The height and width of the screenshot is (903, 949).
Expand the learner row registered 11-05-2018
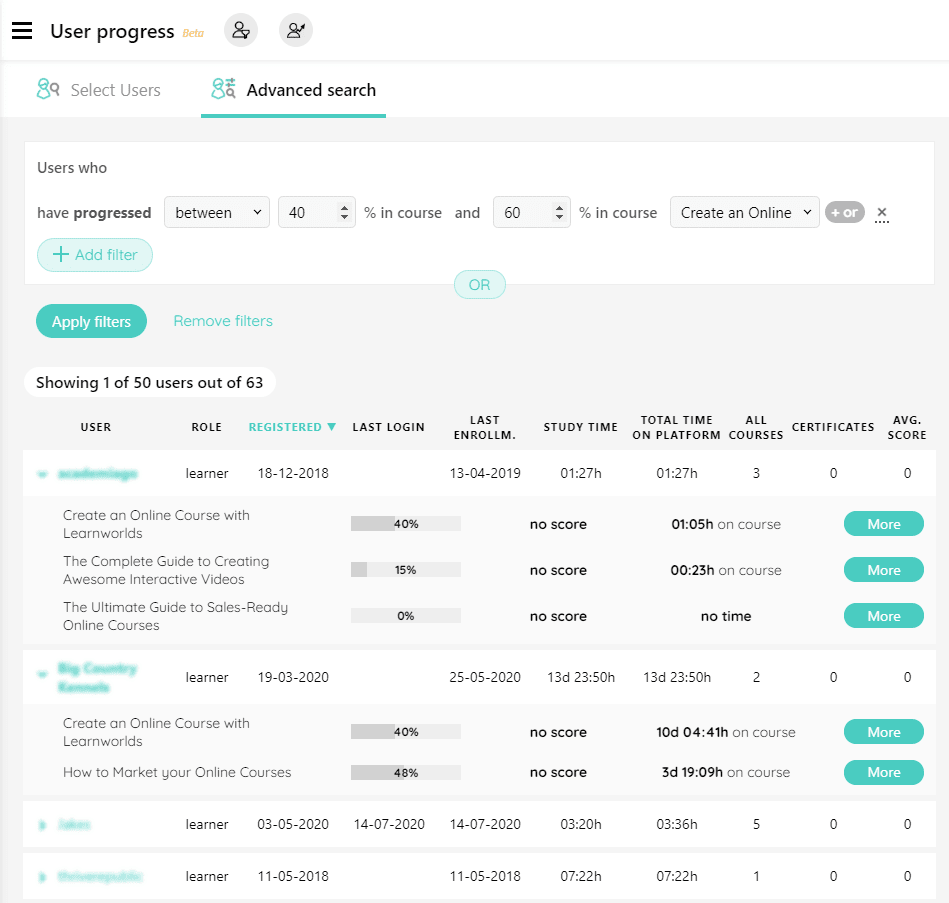[x=42, y=877]
